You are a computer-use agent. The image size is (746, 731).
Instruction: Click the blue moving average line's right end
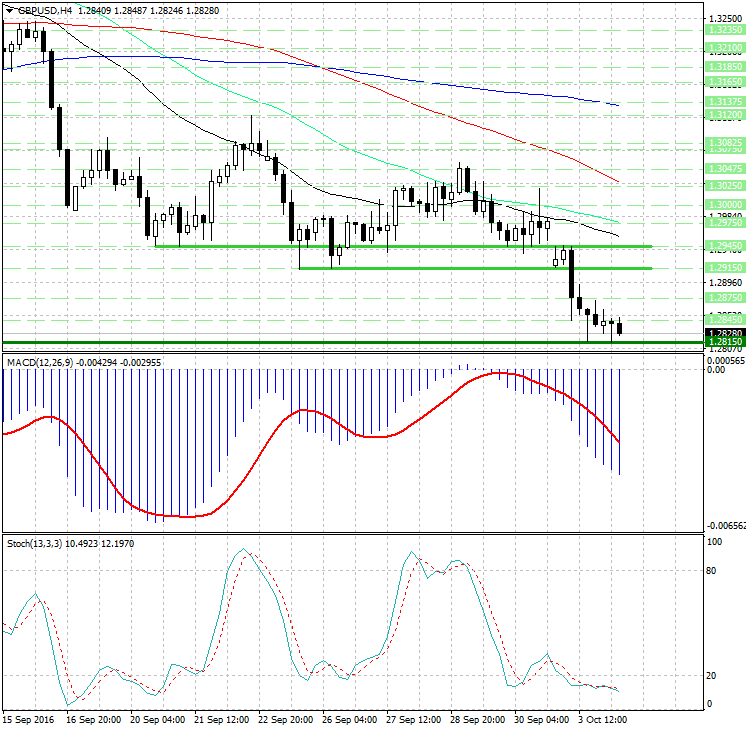[x=617, y=104]
